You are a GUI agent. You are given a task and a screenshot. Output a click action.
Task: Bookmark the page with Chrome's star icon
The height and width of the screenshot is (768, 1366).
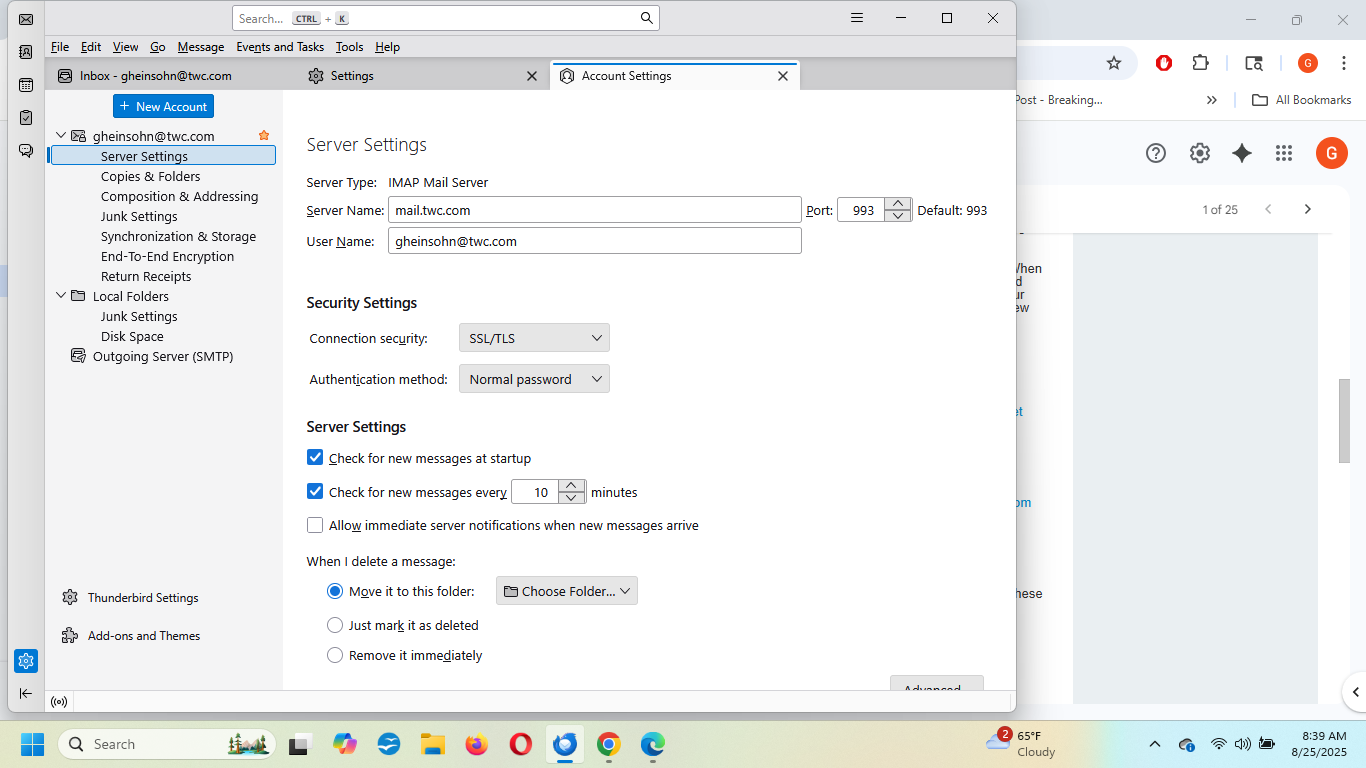[1114, 63]
